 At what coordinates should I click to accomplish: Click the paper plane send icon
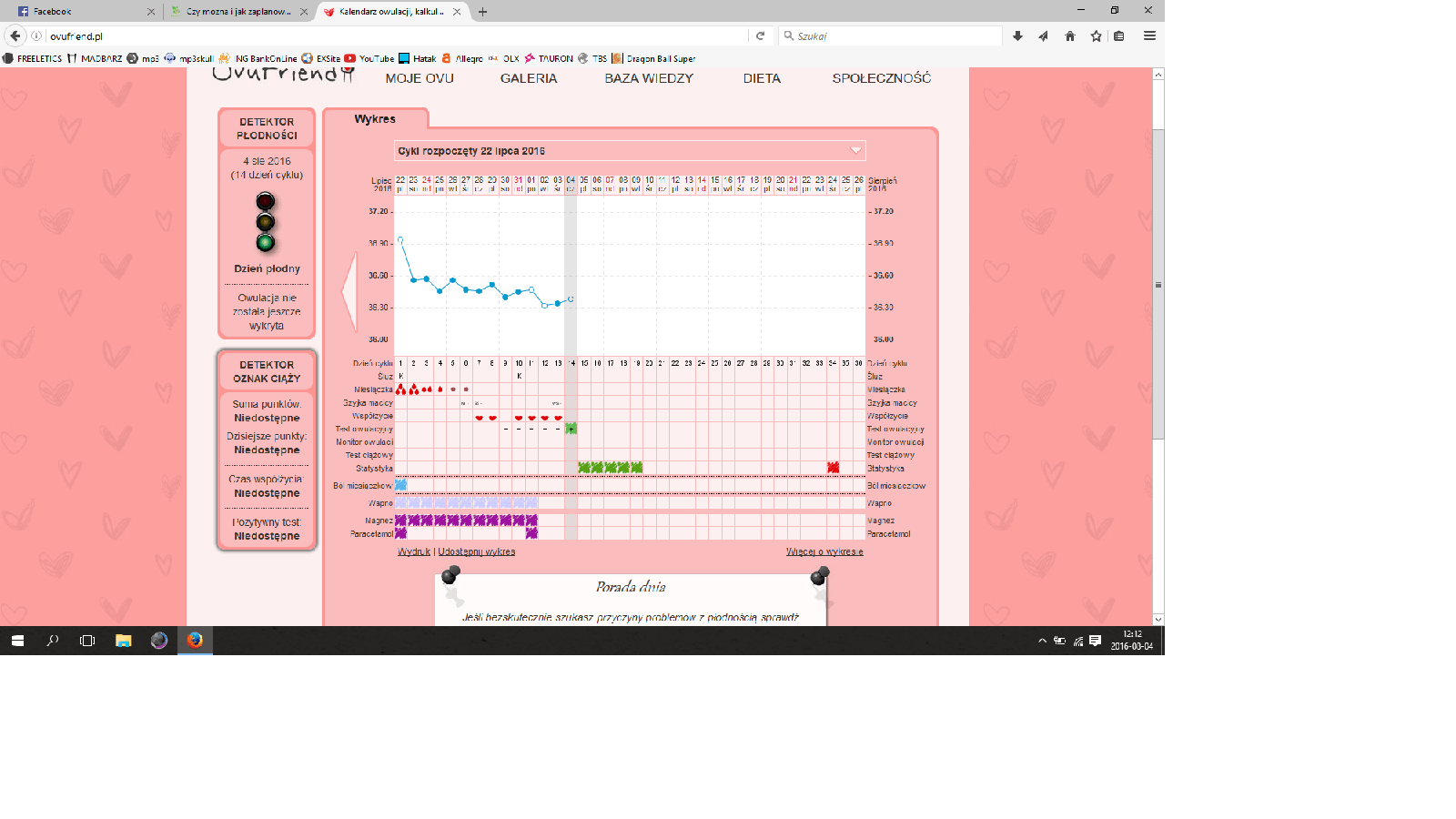point(1044,35)
